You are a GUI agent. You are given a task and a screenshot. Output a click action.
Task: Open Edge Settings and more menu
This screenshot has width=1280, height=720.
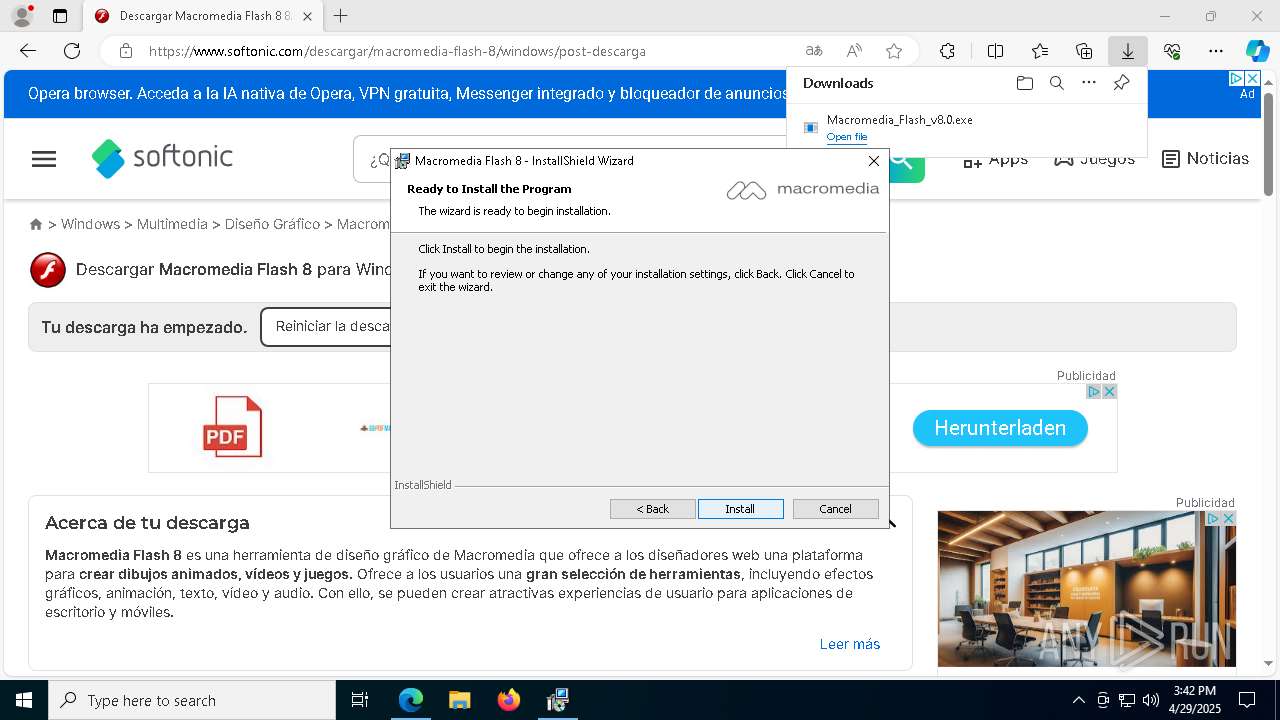pyautogui.click(x=1216, y=51)
